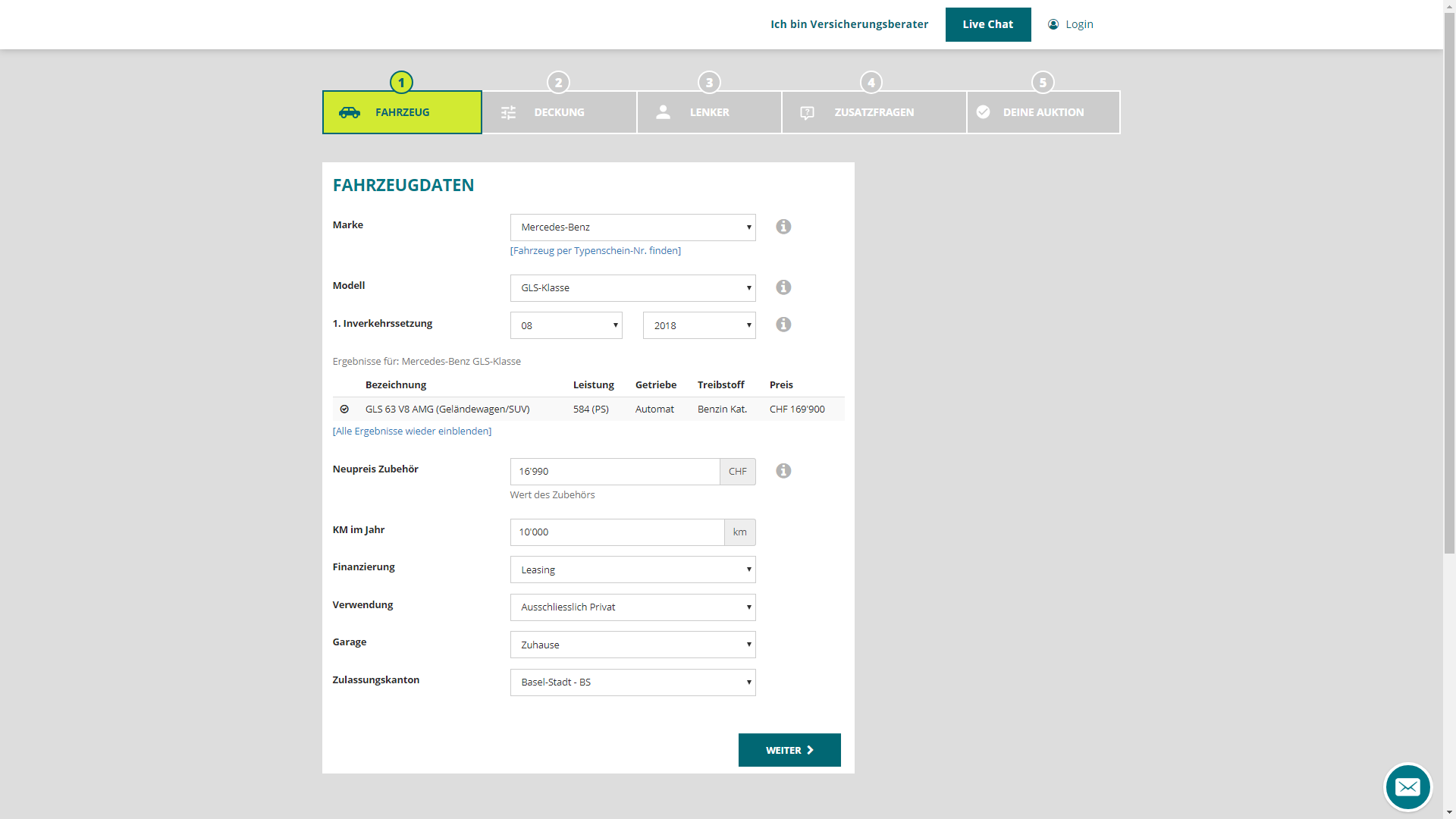
Task: Click the info icon beside Modell dropdown
Action: pos(783,287)
